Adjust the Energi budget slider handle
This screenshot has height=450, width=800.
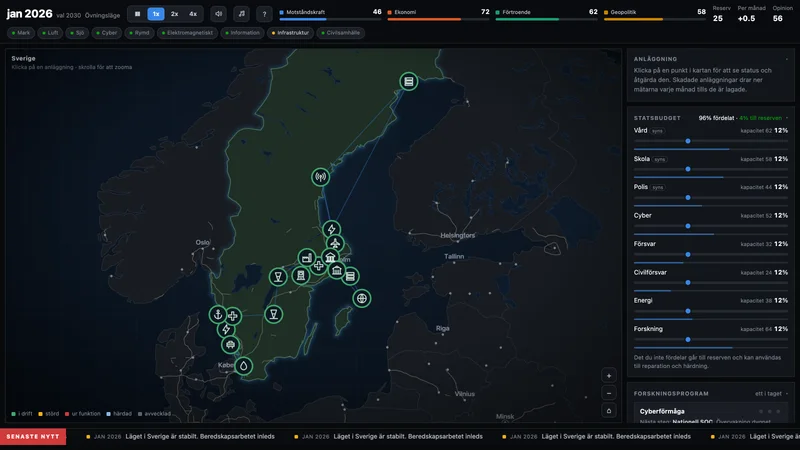(688, 311)
